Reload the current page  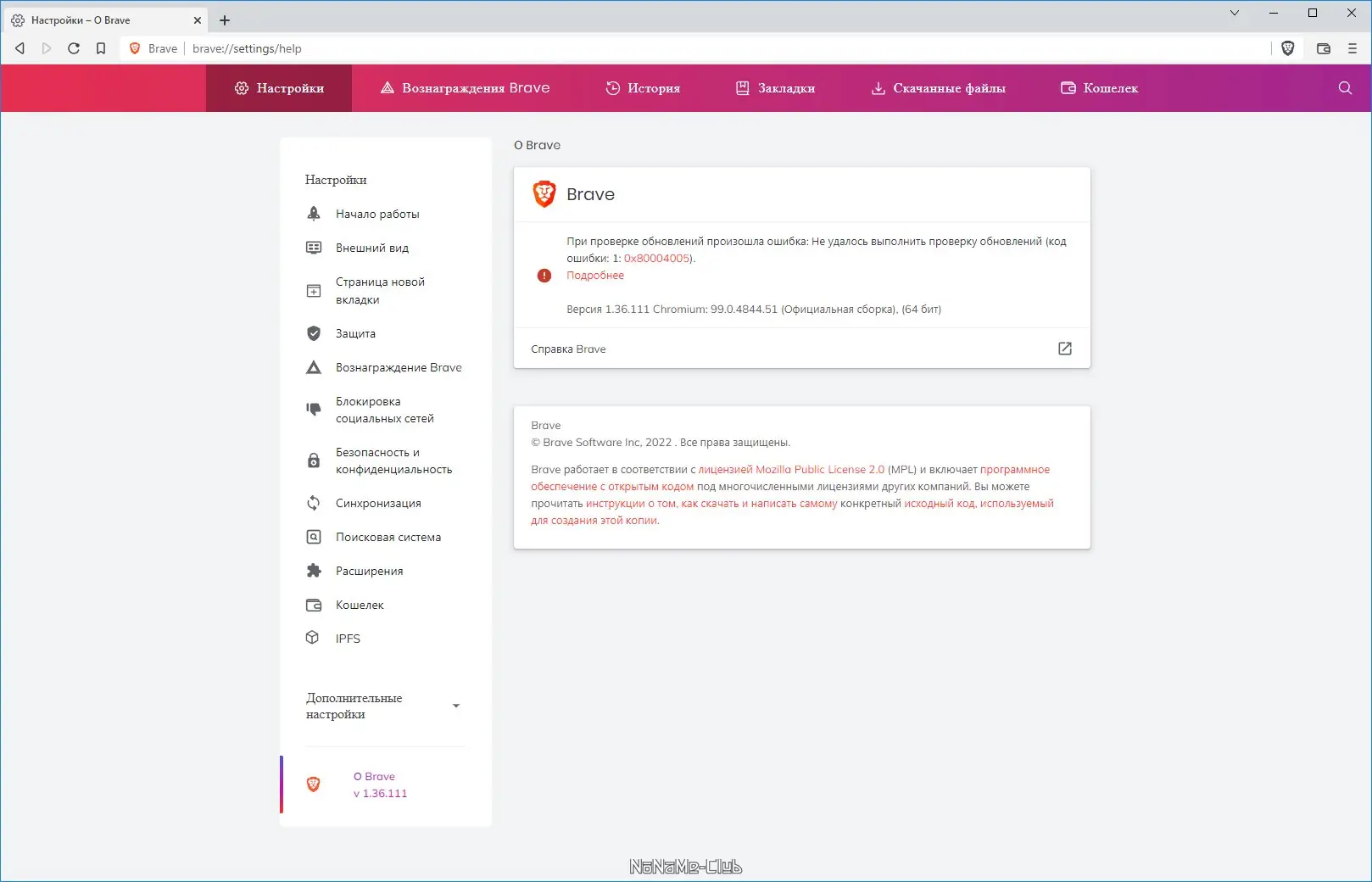tap(74, 48)
